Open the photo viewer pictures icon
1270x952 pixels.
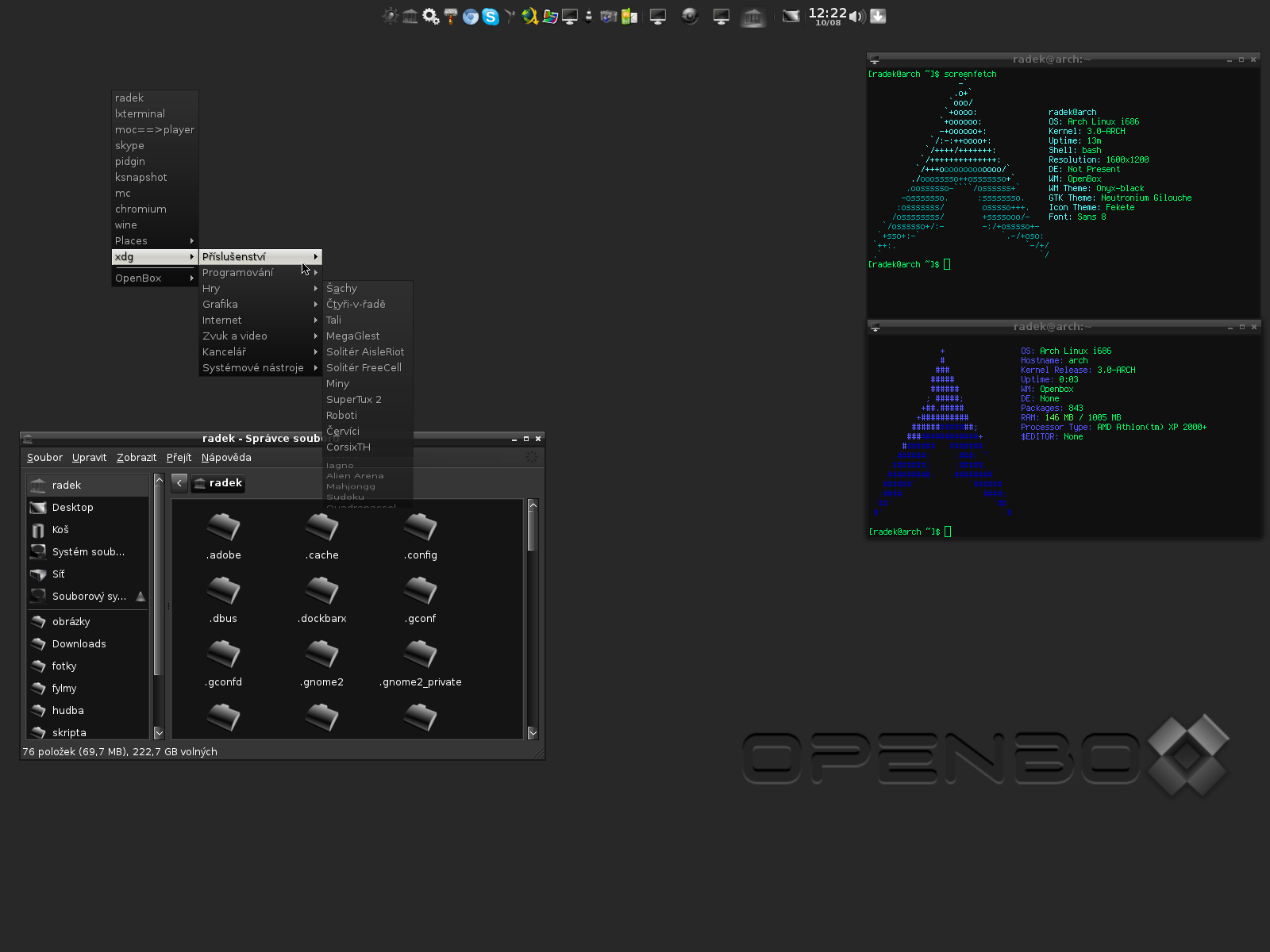tap(550, 16)
